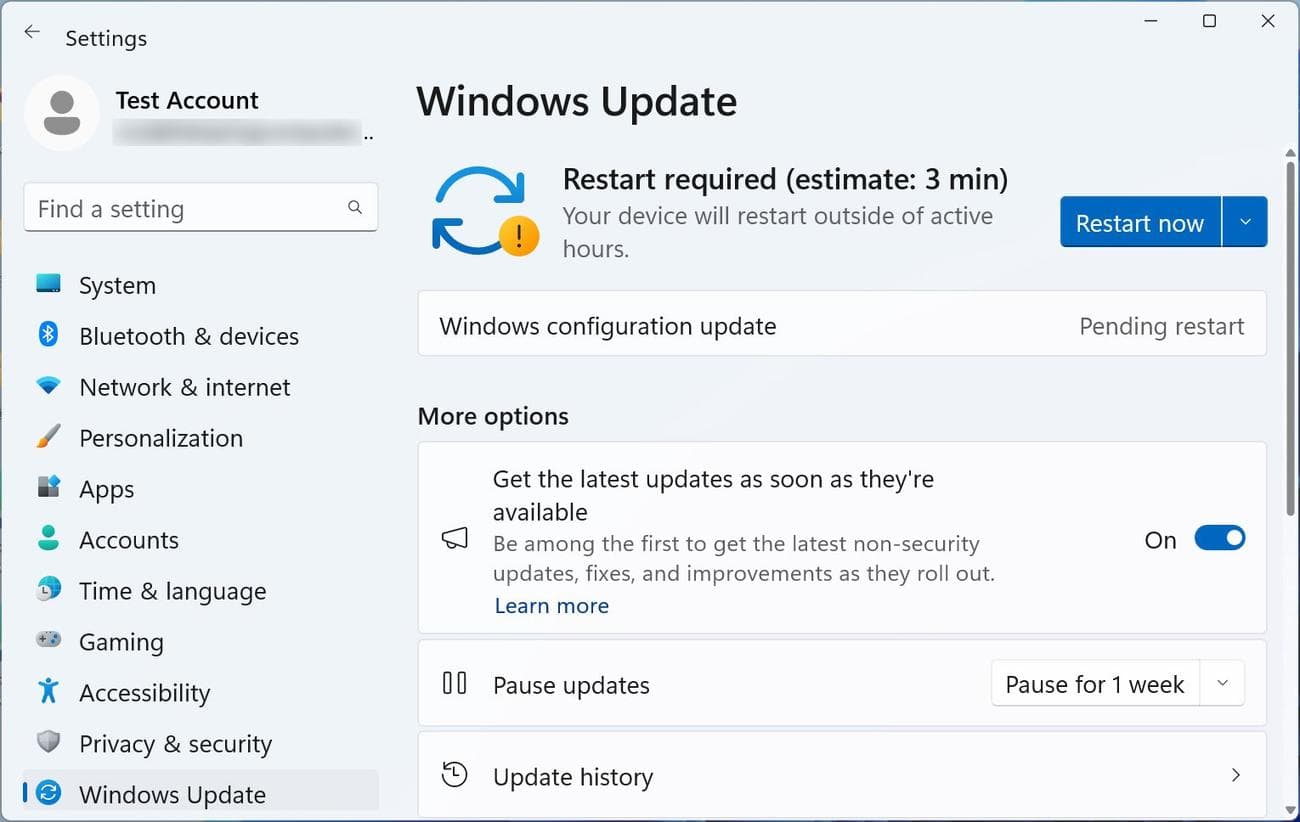Open the Pause for 1 week dropdown
Screen dimensions: 1300x822
(x=1222, y=683)
